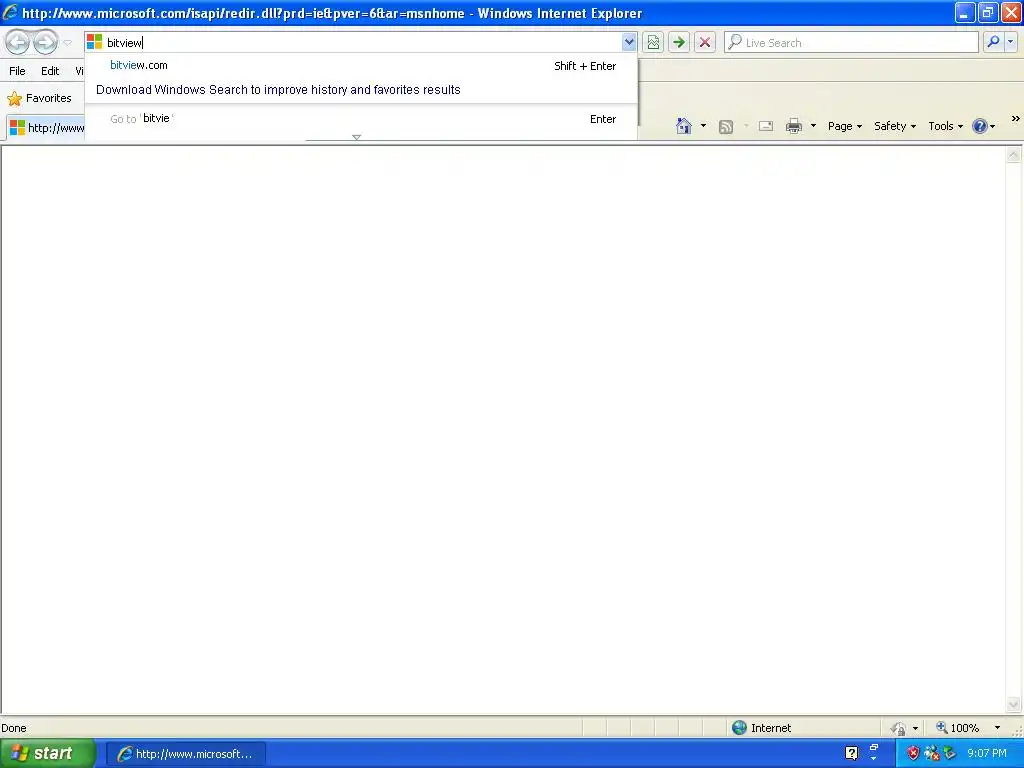Click Download Windows Search suggestion message
Screen dimensions: 1024x768
tap(278, 89)
